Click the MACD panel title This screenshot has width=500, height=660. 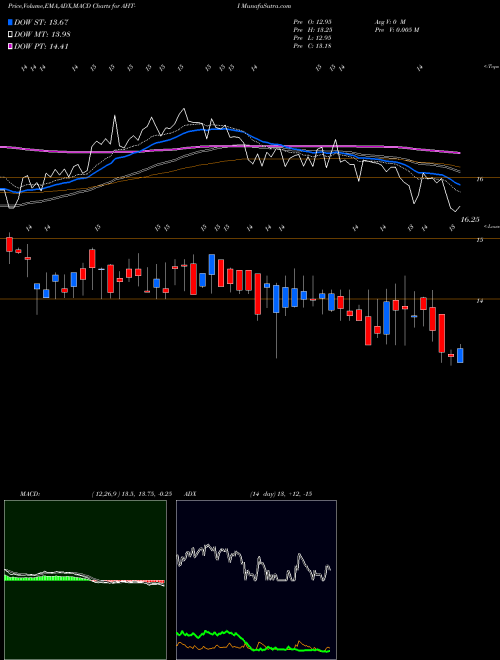tap(30, 494)
